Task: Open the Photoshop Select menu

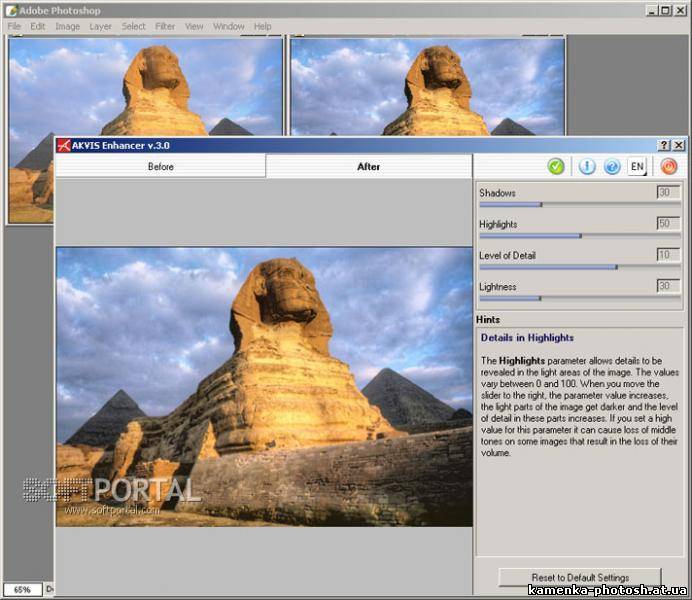Action: [133, 26]
